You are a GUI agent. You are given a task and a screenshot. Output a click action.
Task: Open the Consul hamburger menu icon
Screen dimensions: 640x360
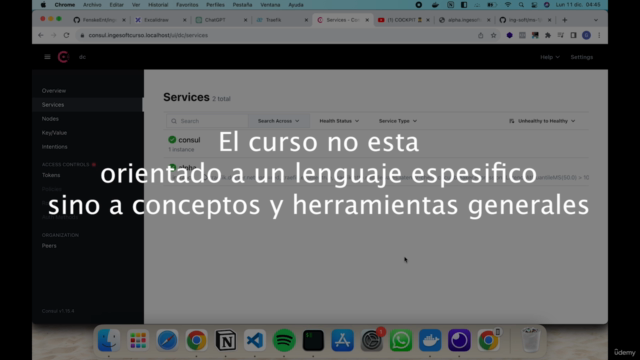(47, 57)
